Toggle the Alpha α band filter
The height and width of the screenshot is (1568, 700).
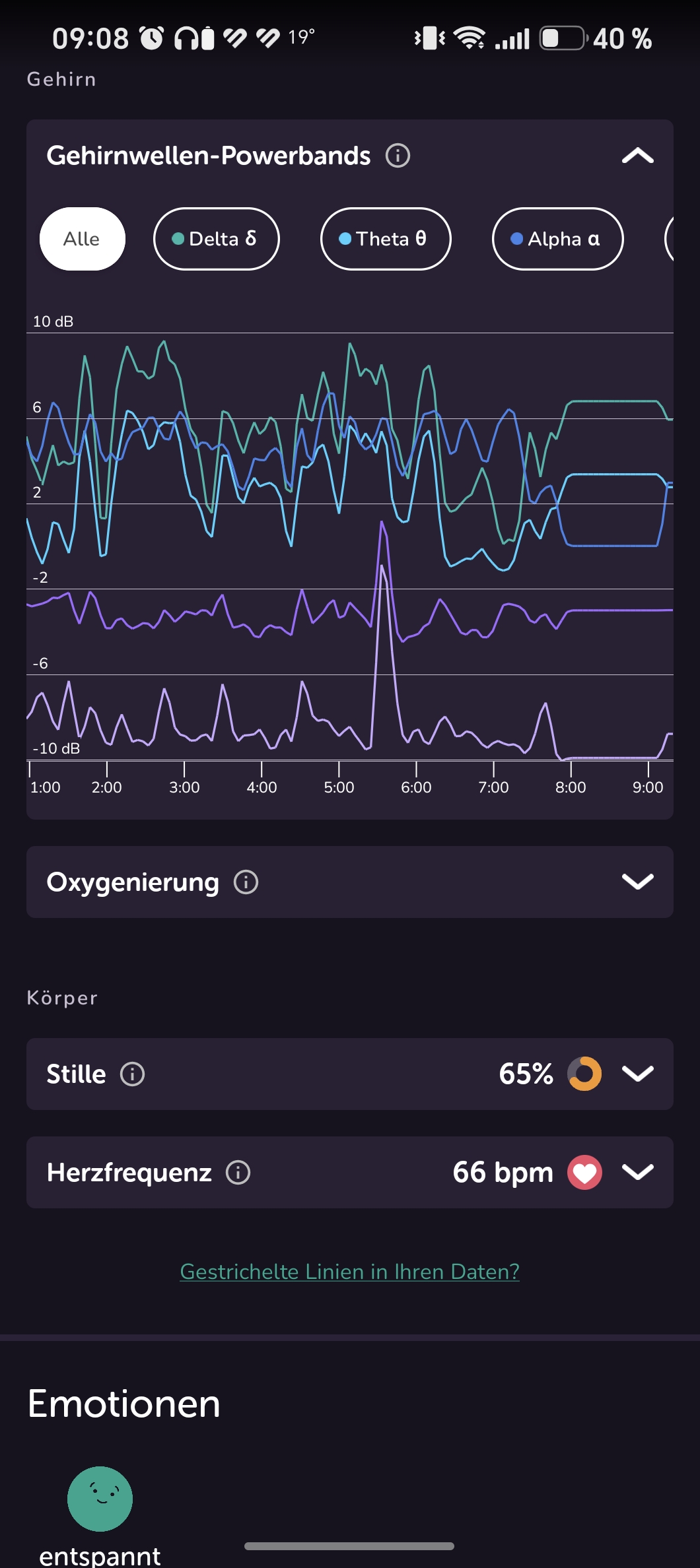pyautogui.click(x=558, y=239)
